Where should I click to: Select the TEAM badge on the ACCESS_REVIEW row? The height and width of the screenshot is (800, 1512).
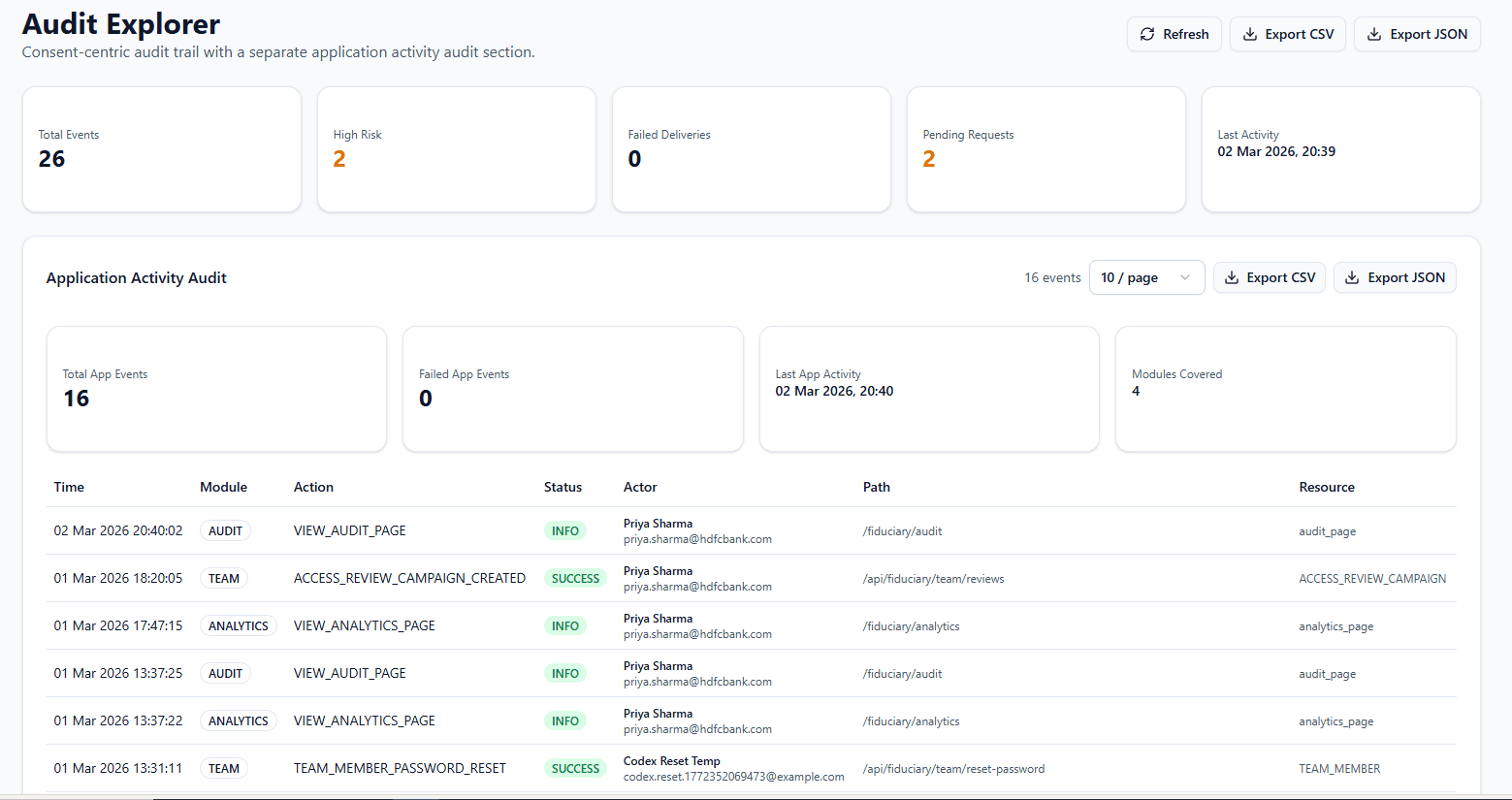pyautogui.click(x=223, y=578)
